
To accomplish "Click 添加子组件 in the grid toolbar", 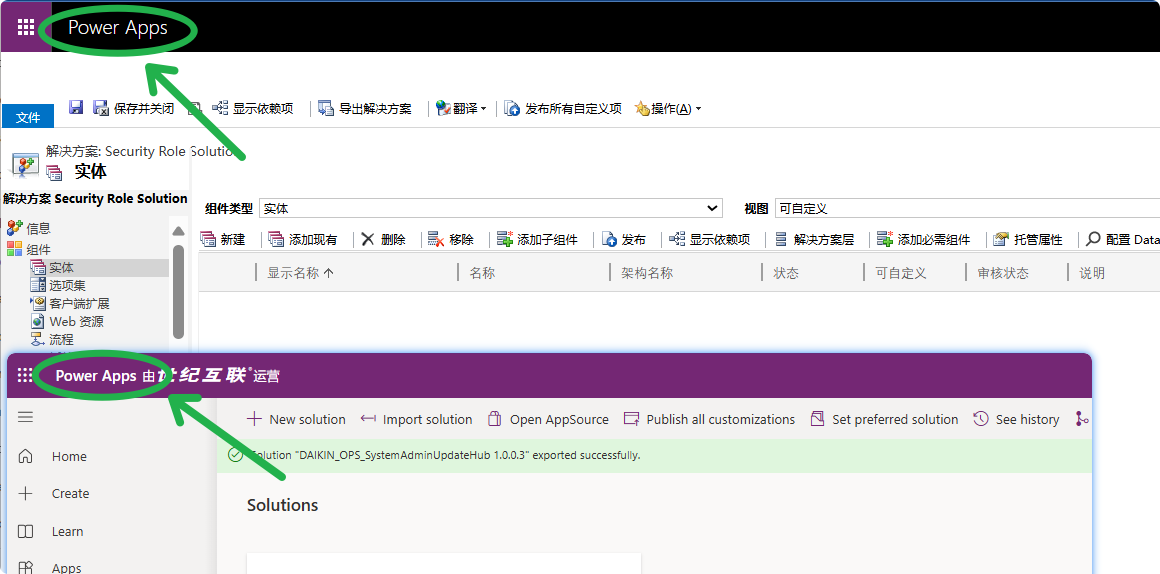I will 537,240.
